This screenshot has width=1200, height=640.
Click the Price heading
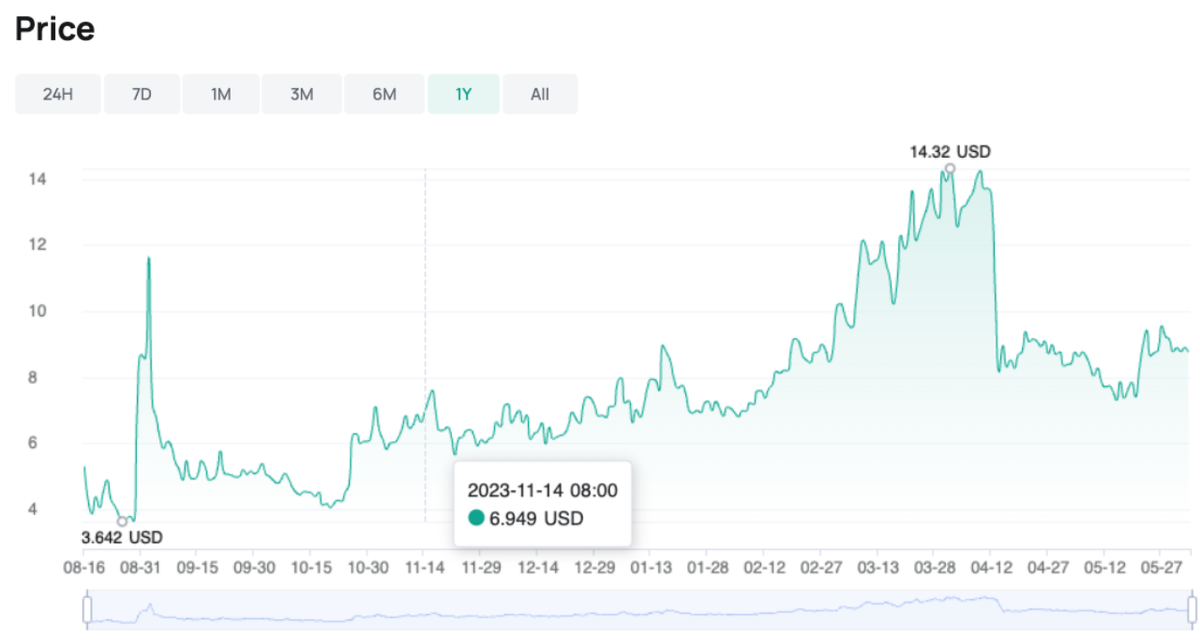point(55,30)
